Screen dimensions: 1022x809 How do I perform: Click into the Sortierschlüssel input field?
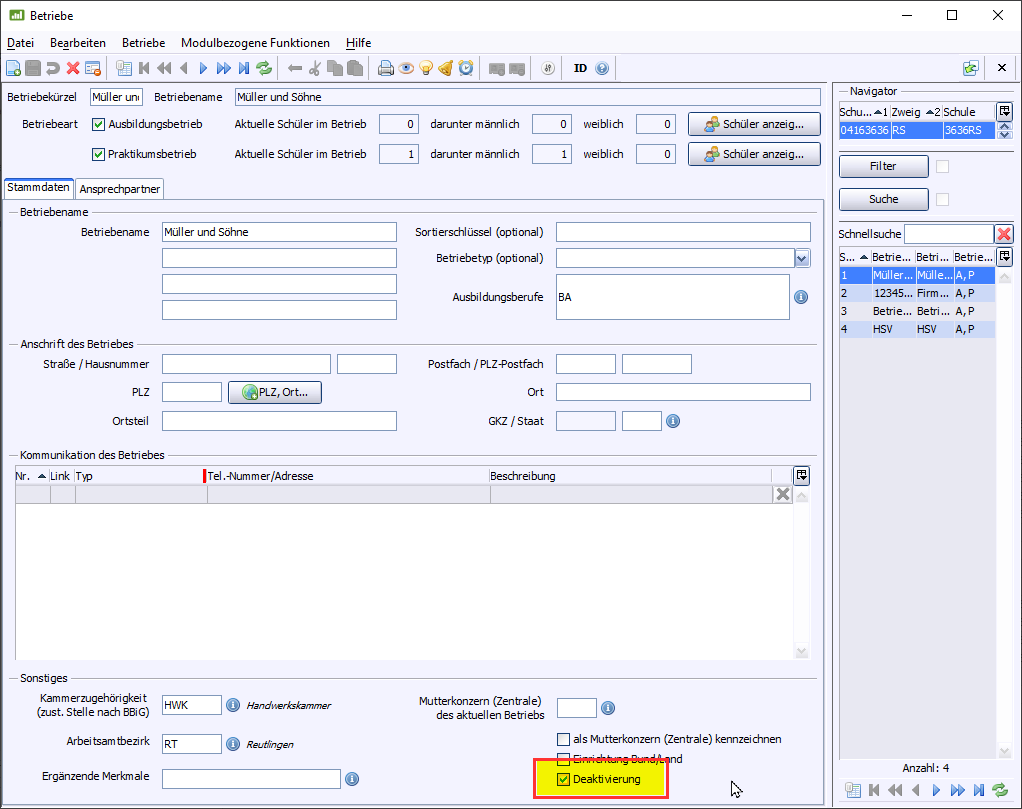(683, 232)
